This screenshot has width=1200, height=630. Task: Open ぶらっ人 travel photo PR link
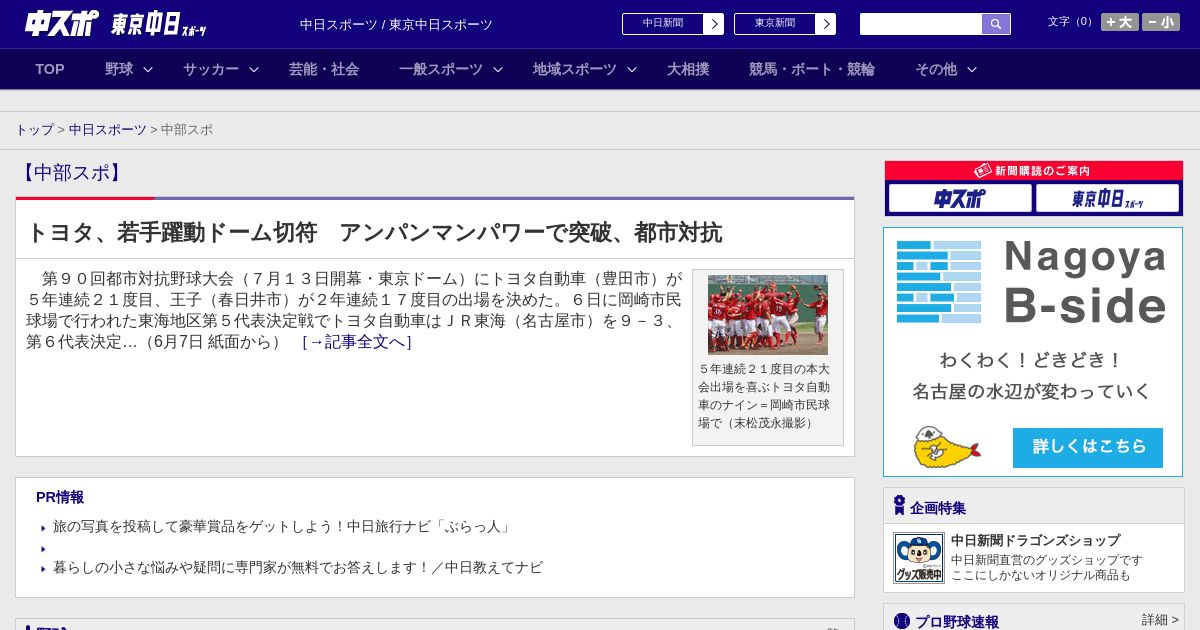pos(283,526)
